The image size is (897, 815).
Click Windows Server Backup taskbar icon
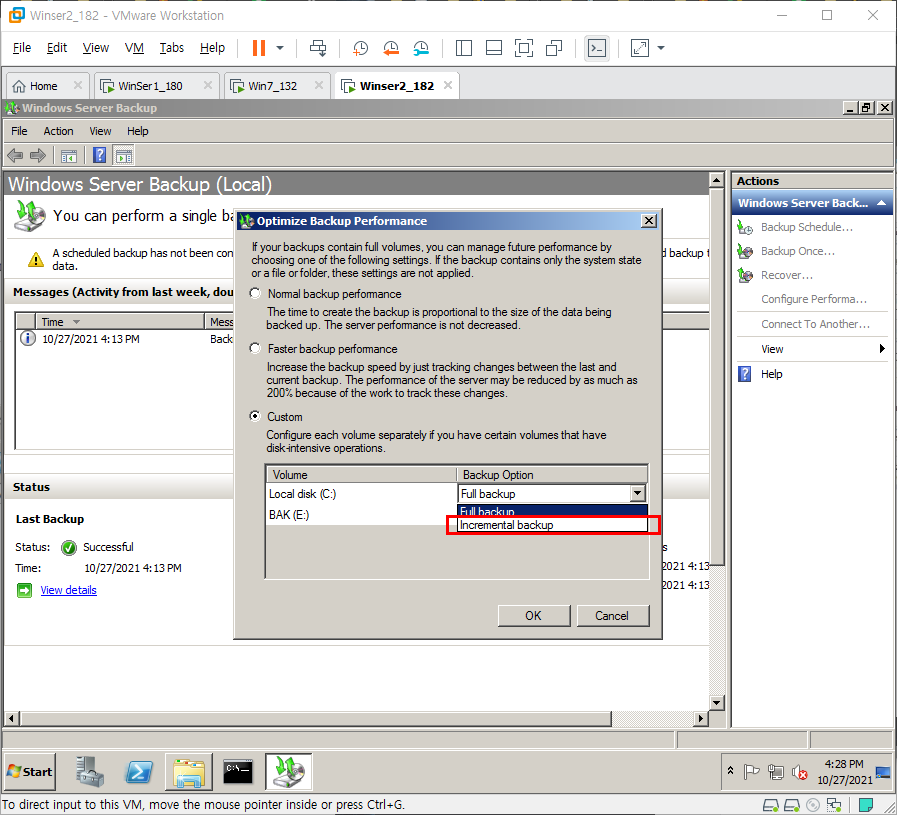tap(288, 772)
